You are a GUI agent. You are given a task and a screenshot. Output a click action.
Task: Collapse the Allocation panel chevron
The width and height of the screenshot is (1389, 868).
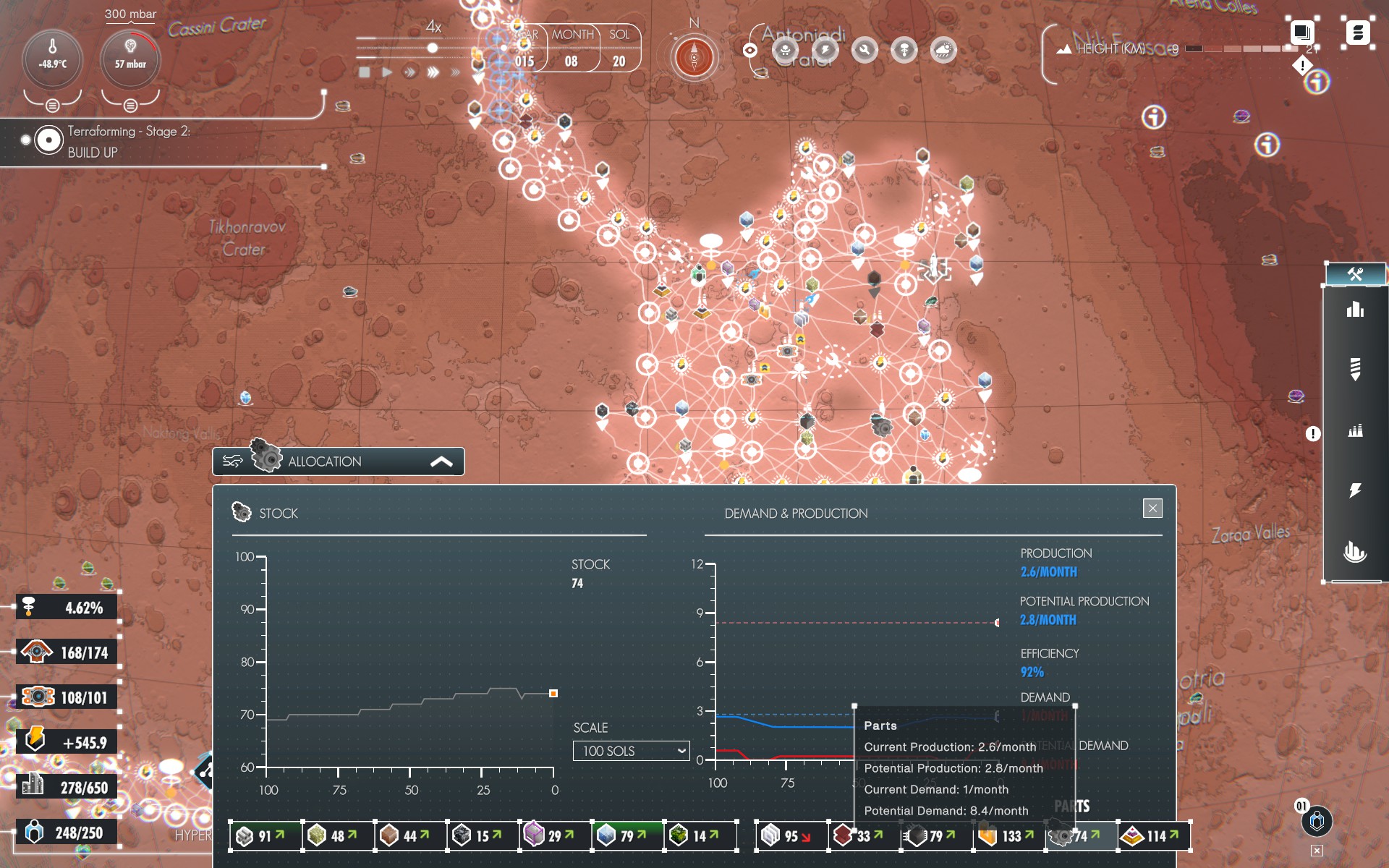pos(441,461)
